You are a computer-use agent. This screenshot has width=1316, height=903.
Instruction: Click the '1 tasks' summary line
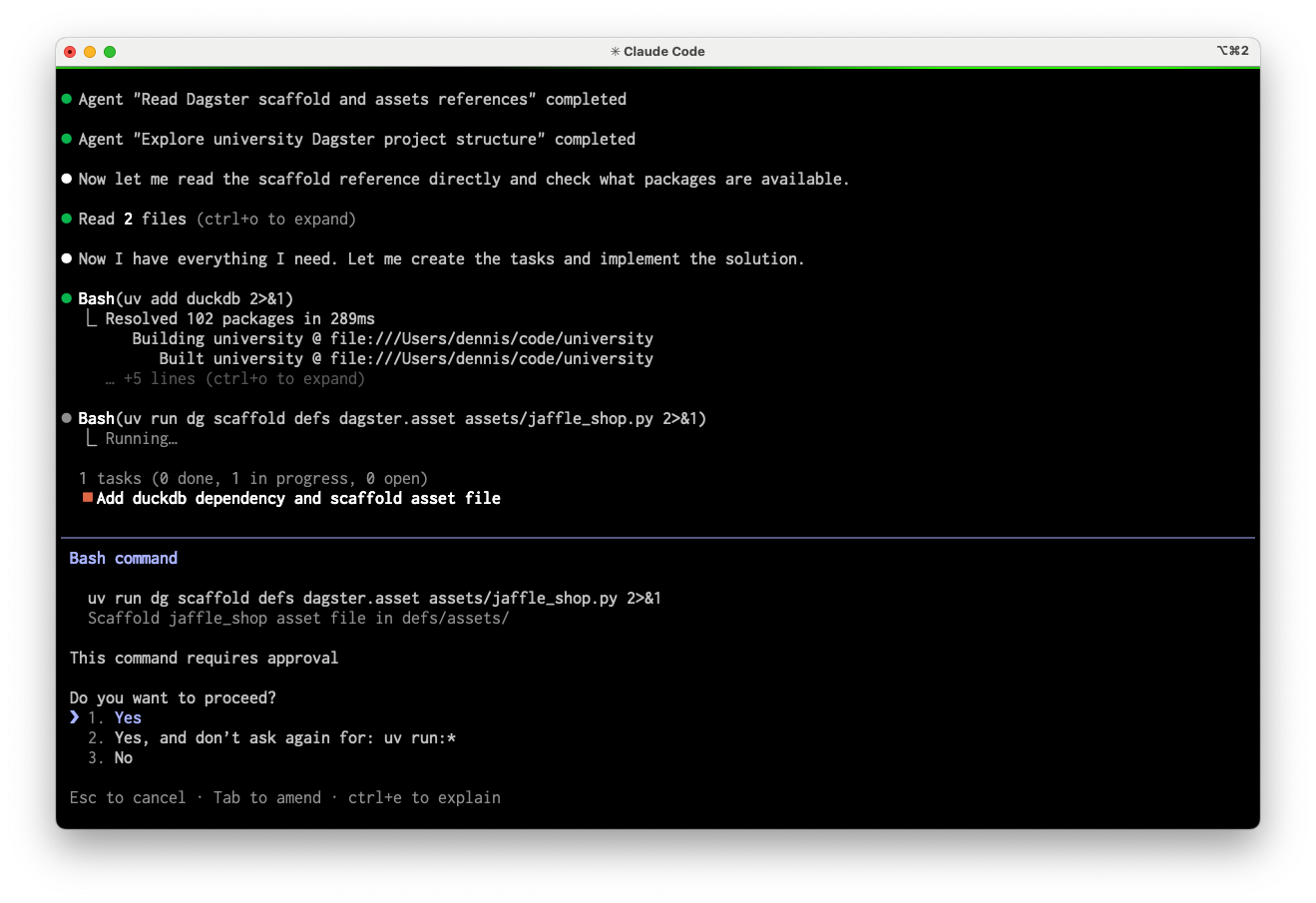253,478
